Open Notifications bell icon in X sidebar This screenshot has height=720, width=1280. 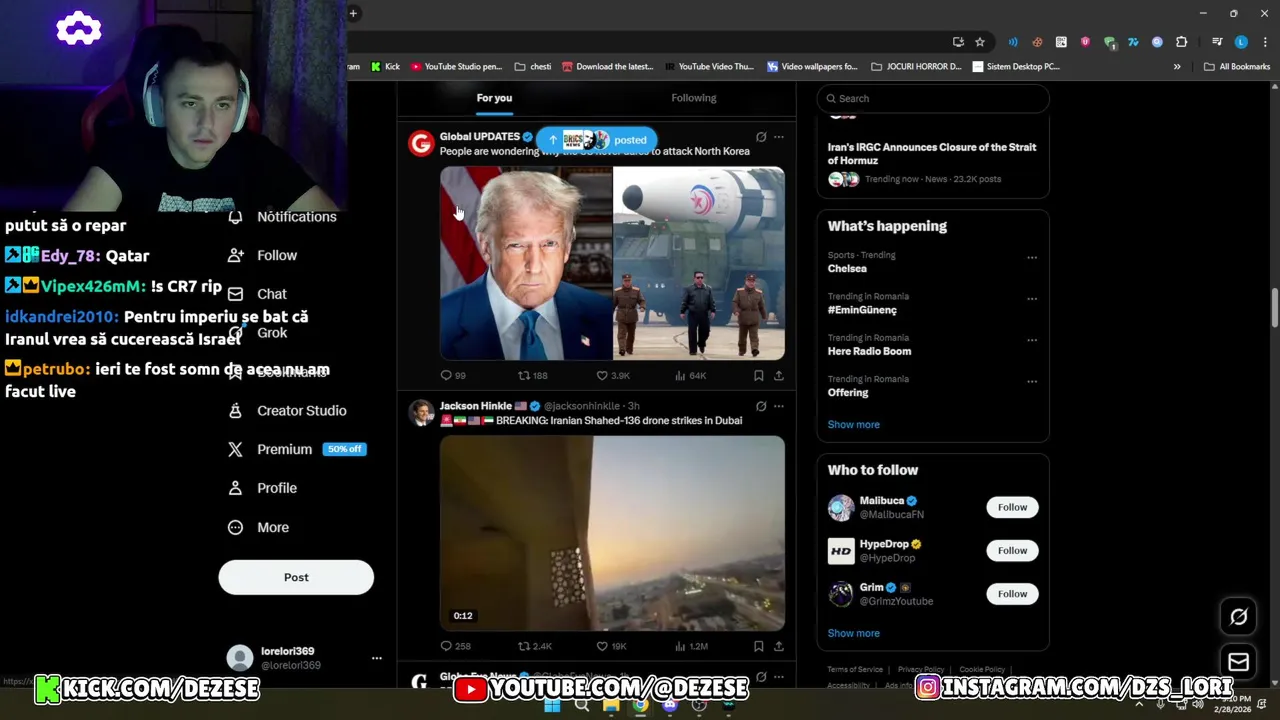coord(235,217)
